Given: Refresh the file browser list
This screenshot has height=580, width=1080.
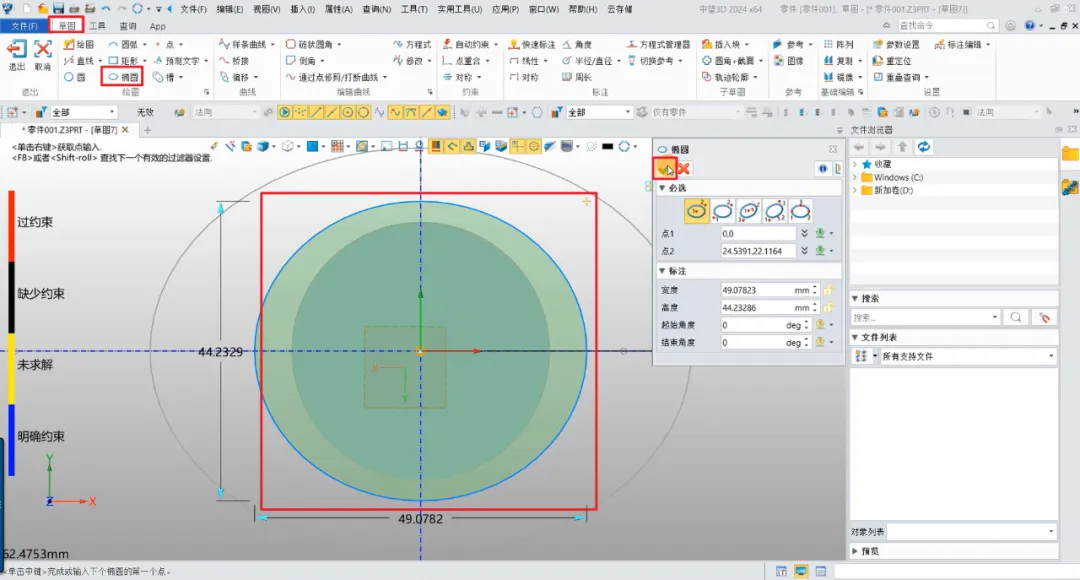Looking at the screenshot, I should tap(925, 147).
